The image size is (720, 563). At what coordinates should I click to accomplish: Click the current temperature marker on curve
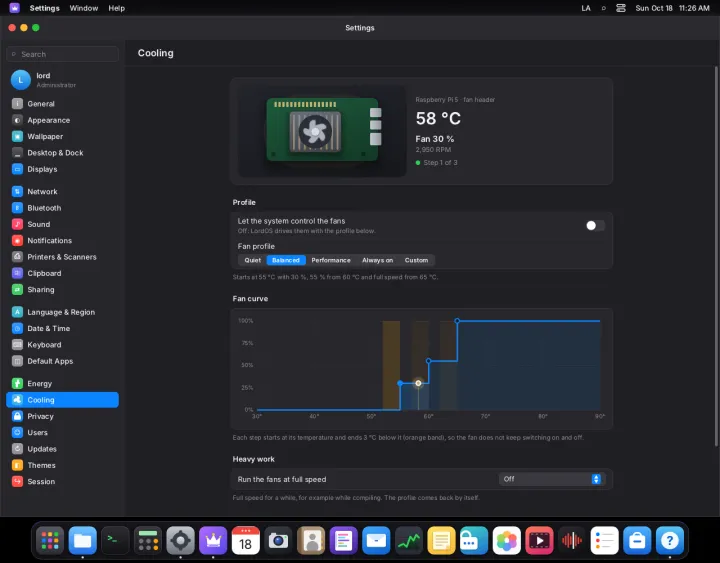418,383
